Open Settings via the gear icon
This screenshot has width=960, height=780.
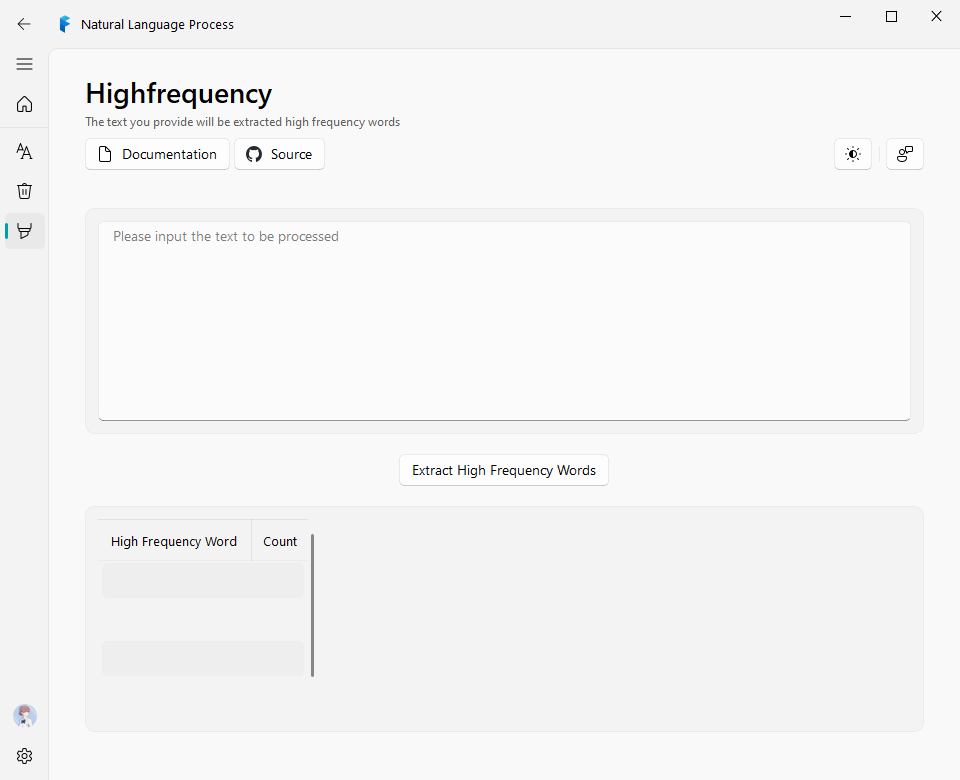pos(24,756)
